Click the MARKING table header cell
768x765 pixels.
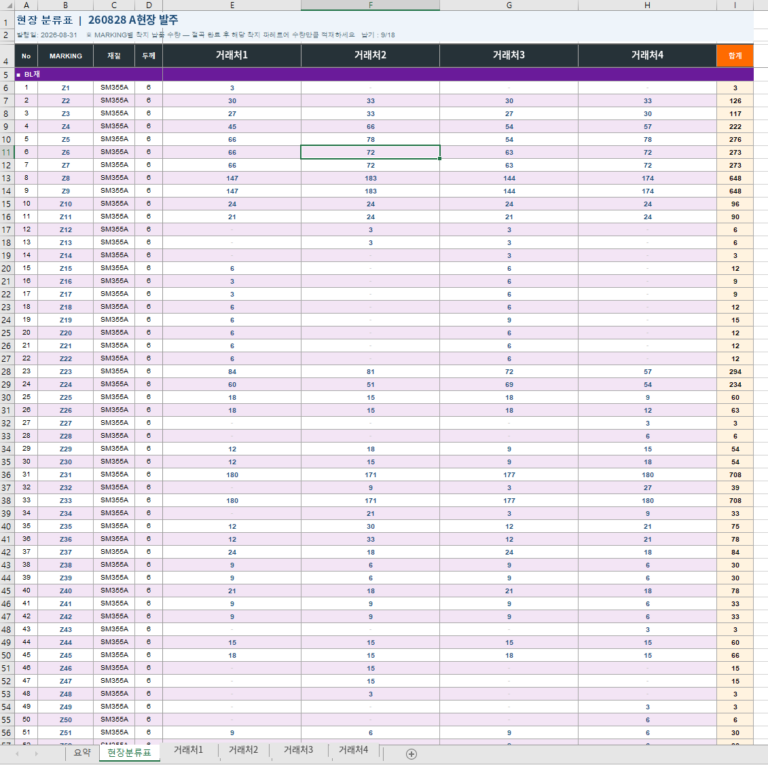click(x=66, y=56)
